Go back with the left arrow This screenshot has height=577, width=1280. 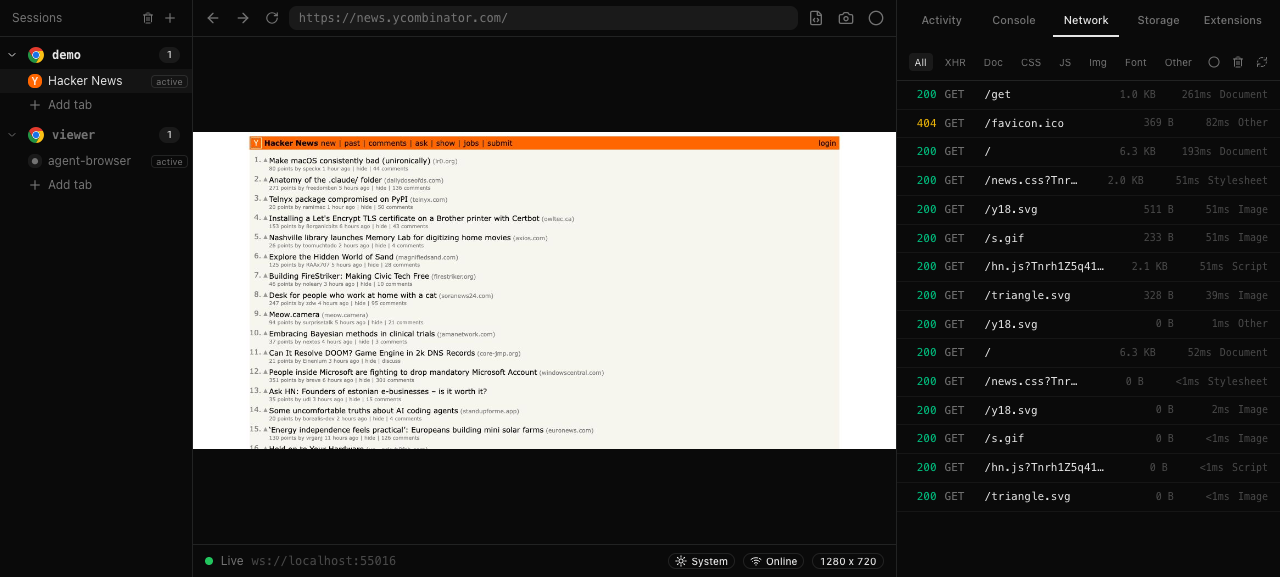[212, 18]
